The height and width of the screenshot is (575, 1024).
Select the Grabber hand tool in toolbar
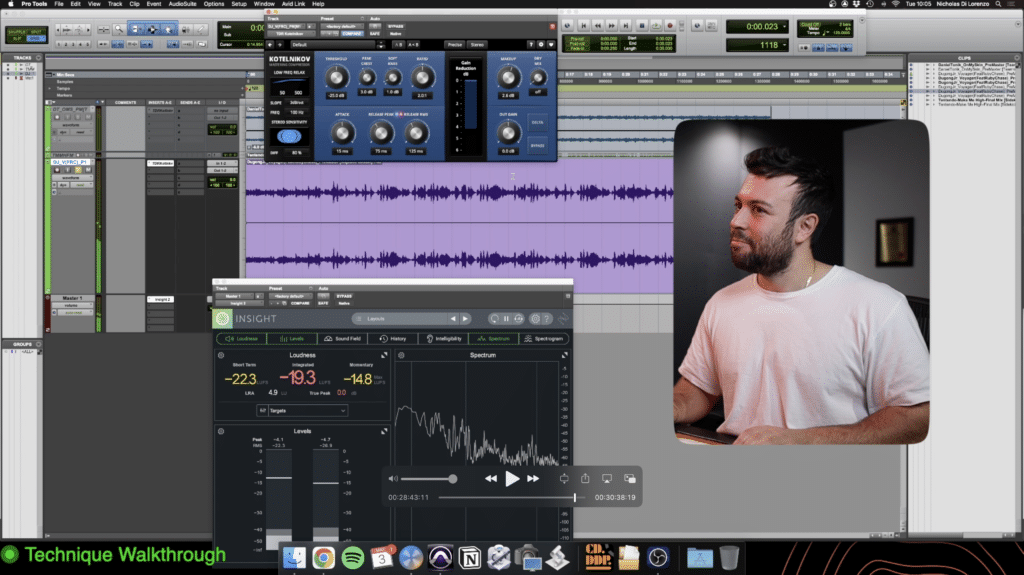(168, 29)
